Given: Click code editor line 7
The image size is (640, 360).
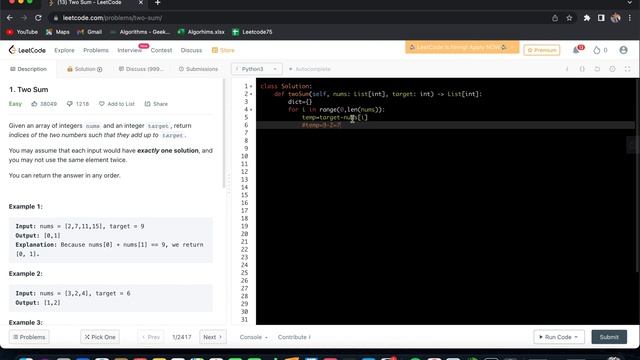Looking at the screenshot, I should pyautogui.click(x=445, y=133).
